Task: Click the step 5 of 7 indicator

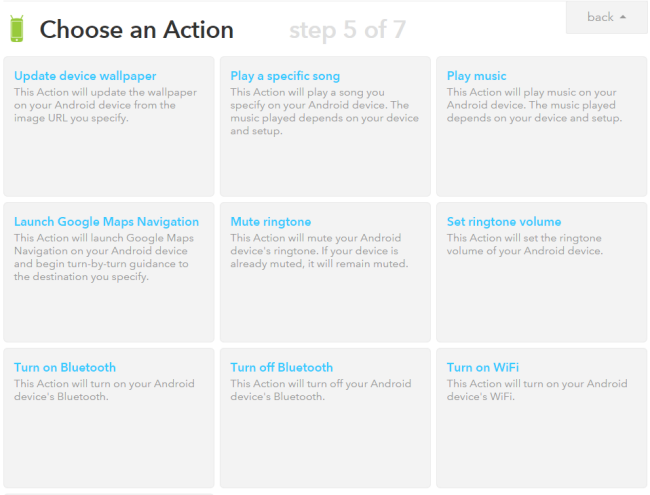Action: [x=347, y=30]
